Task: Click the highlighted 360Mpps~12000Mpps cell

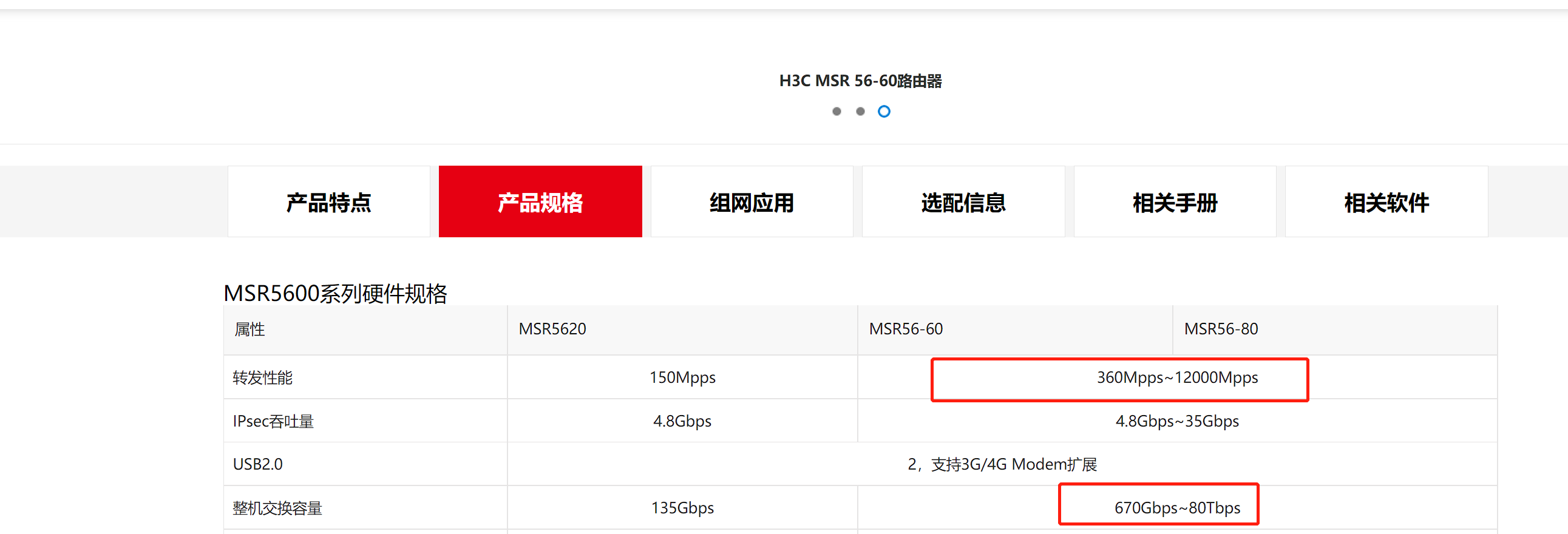Action: 1176,377
